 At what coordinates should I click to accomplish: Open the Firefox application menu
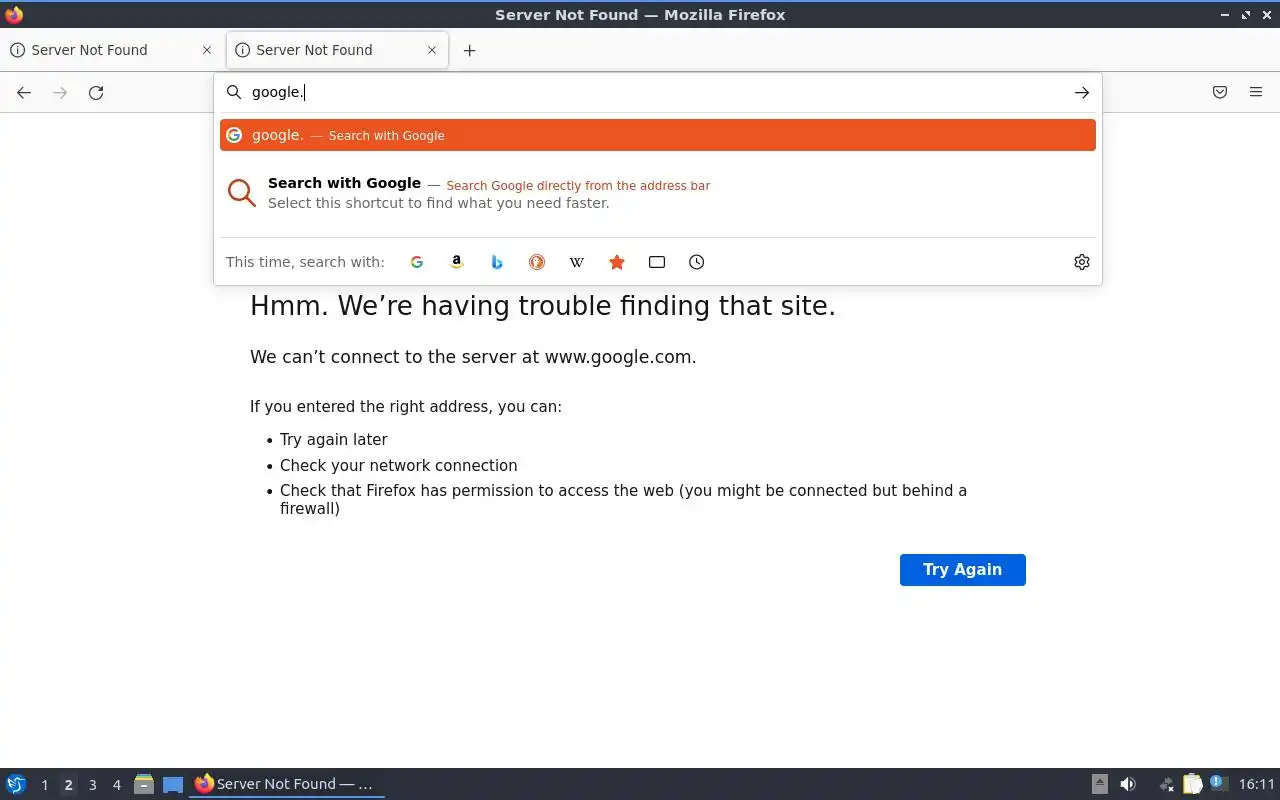pos(1256,92)
